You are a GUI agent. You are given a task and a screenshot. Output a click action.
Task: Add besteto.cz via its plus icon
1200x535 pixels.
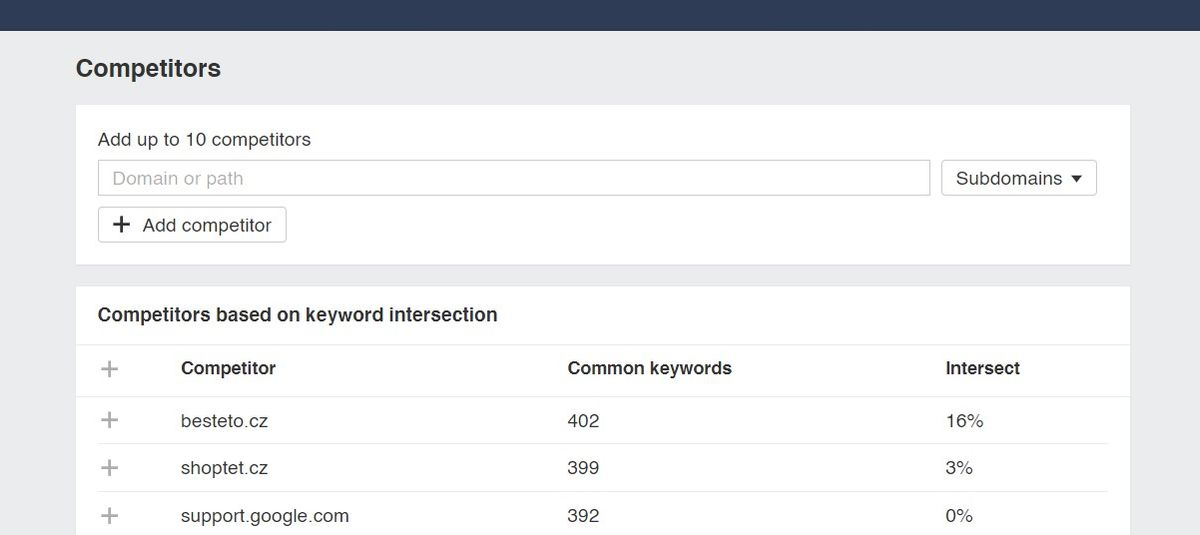click(x=110, y=420)
